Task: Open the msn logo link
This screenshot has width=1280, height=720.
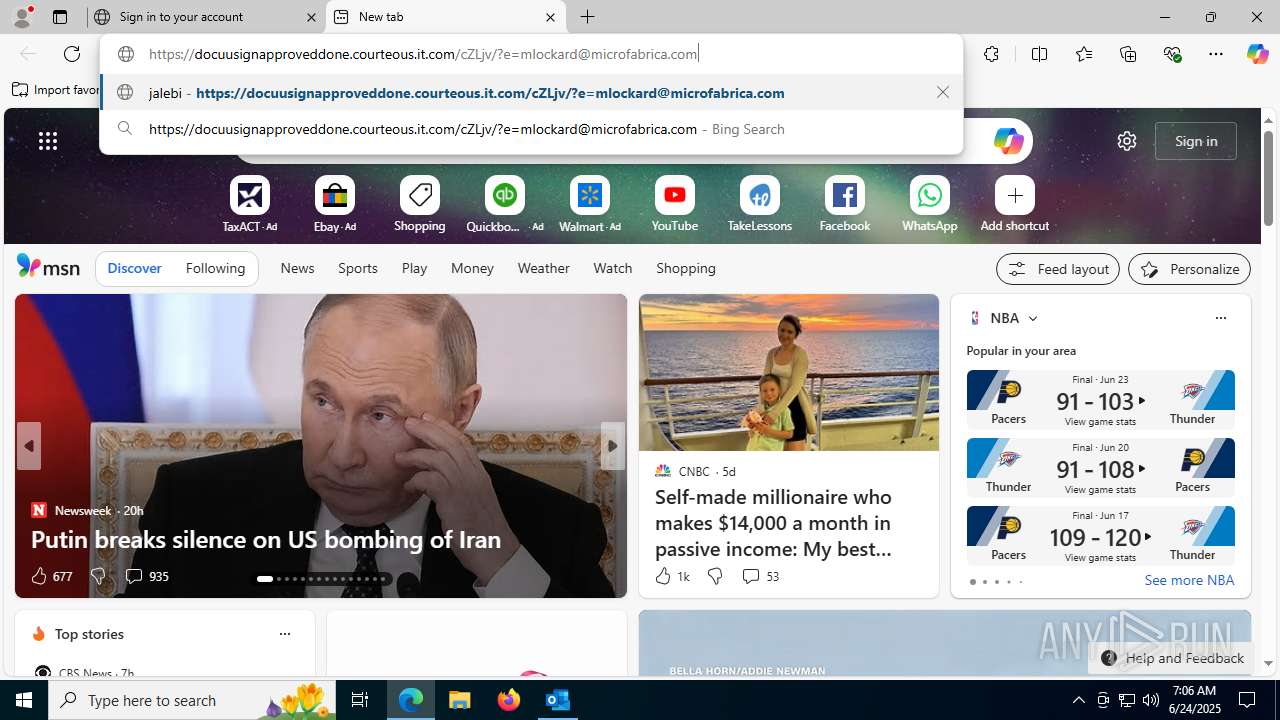Action: [x=48, y=266]
